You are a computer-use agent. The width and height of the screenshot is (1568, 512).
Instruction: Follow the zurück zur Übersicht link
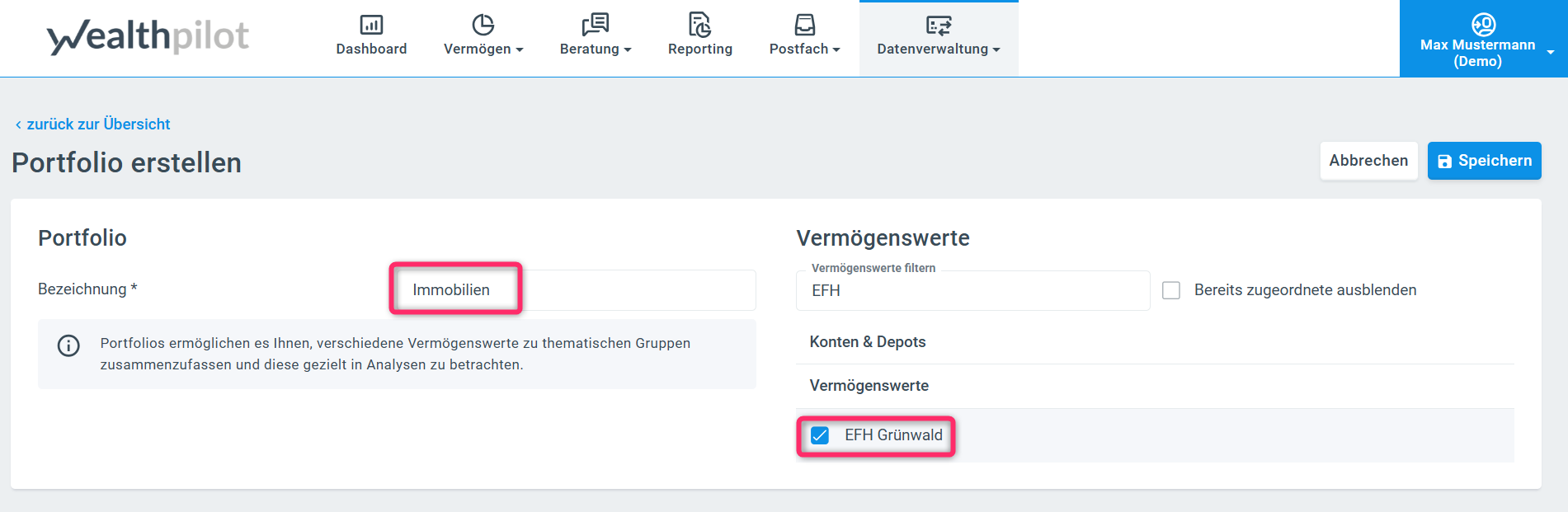point(92,124)
